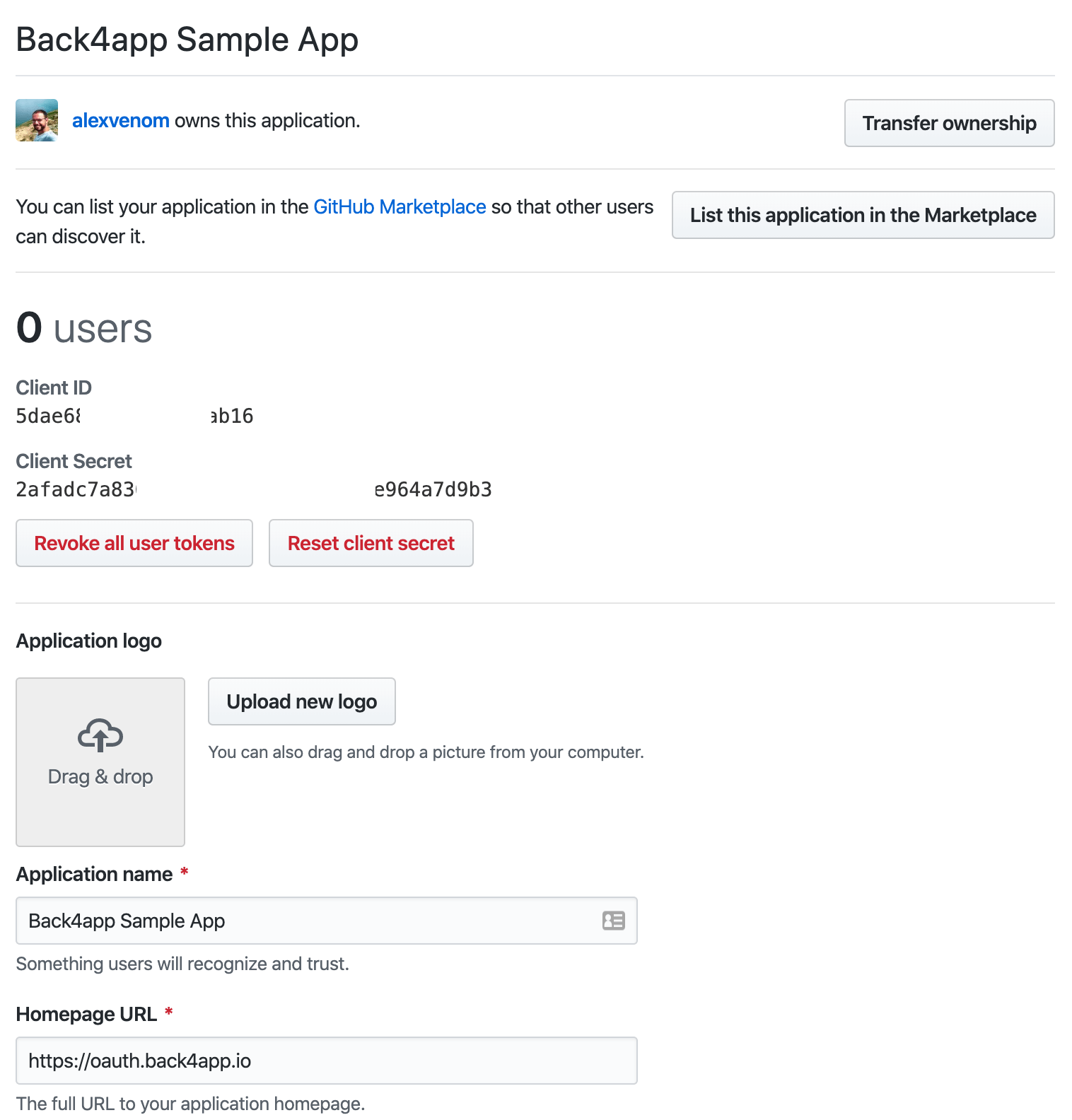Open the GitHub Marketplace link

[399, 206]
